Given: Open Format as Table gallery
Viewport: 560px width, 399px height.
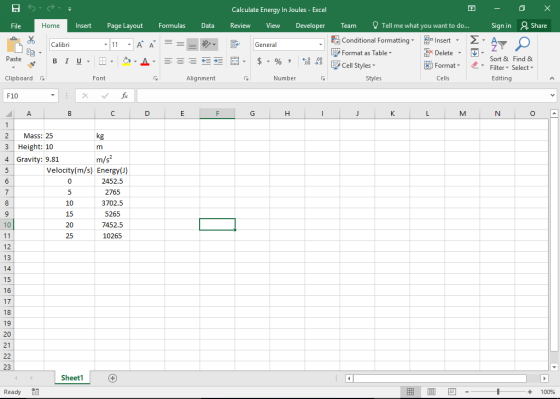Looking at the screenshot, I should pos(361,53).
